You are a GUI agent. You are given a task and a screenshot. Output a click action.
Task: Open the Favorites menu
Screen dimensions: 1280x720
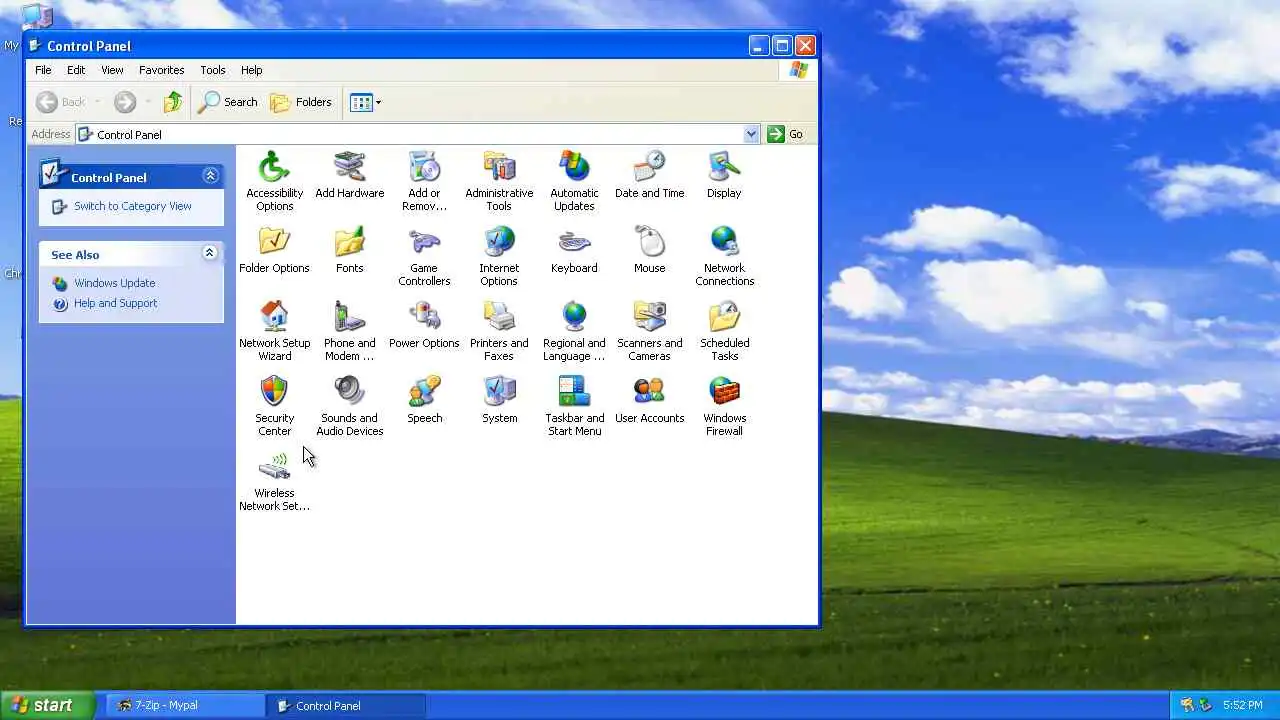coord(161,70)
